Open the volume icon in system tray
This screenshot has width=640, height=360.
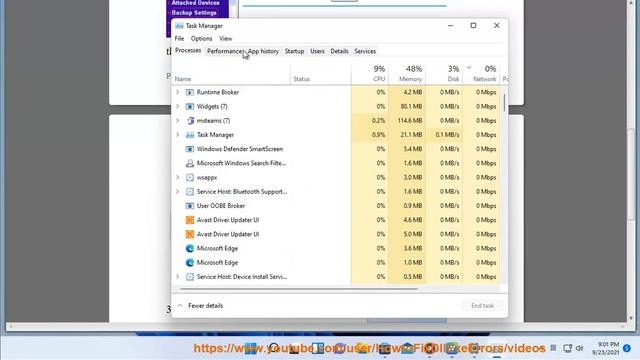(580, 348)
